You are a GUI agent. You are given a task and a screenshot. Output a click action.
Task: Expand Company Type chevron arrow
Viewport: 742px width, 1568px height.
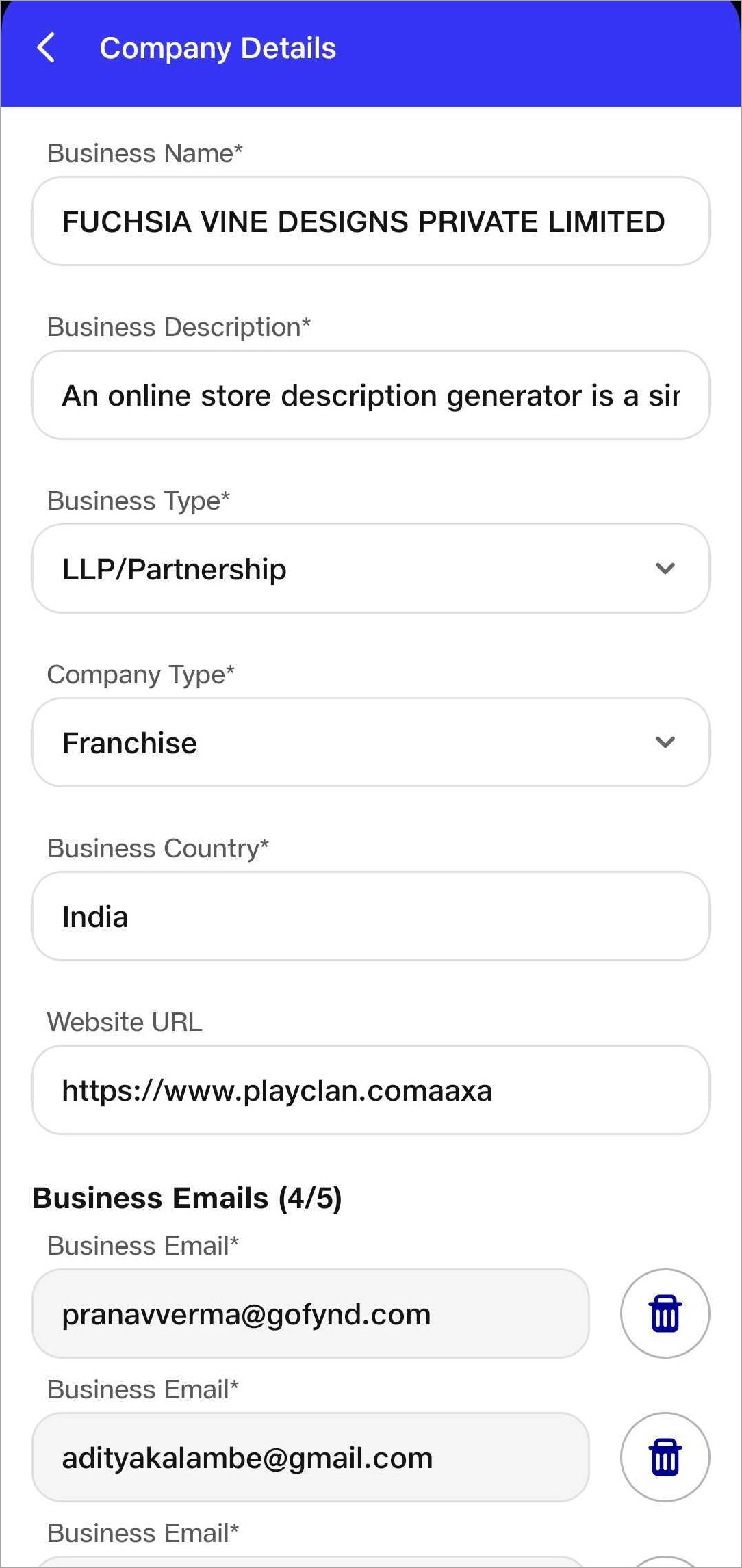665,742
